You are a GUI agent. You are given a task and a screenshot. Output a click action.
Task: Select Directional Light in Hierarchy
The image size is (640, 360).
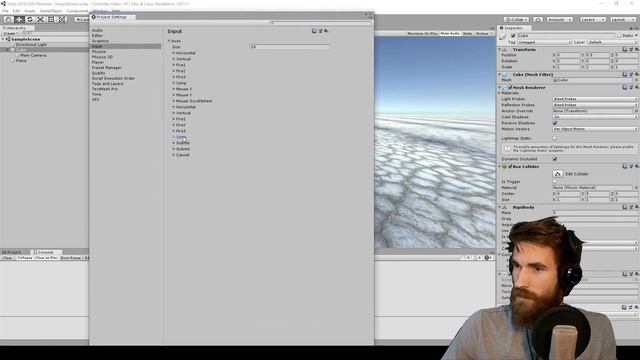coord(31,44)
